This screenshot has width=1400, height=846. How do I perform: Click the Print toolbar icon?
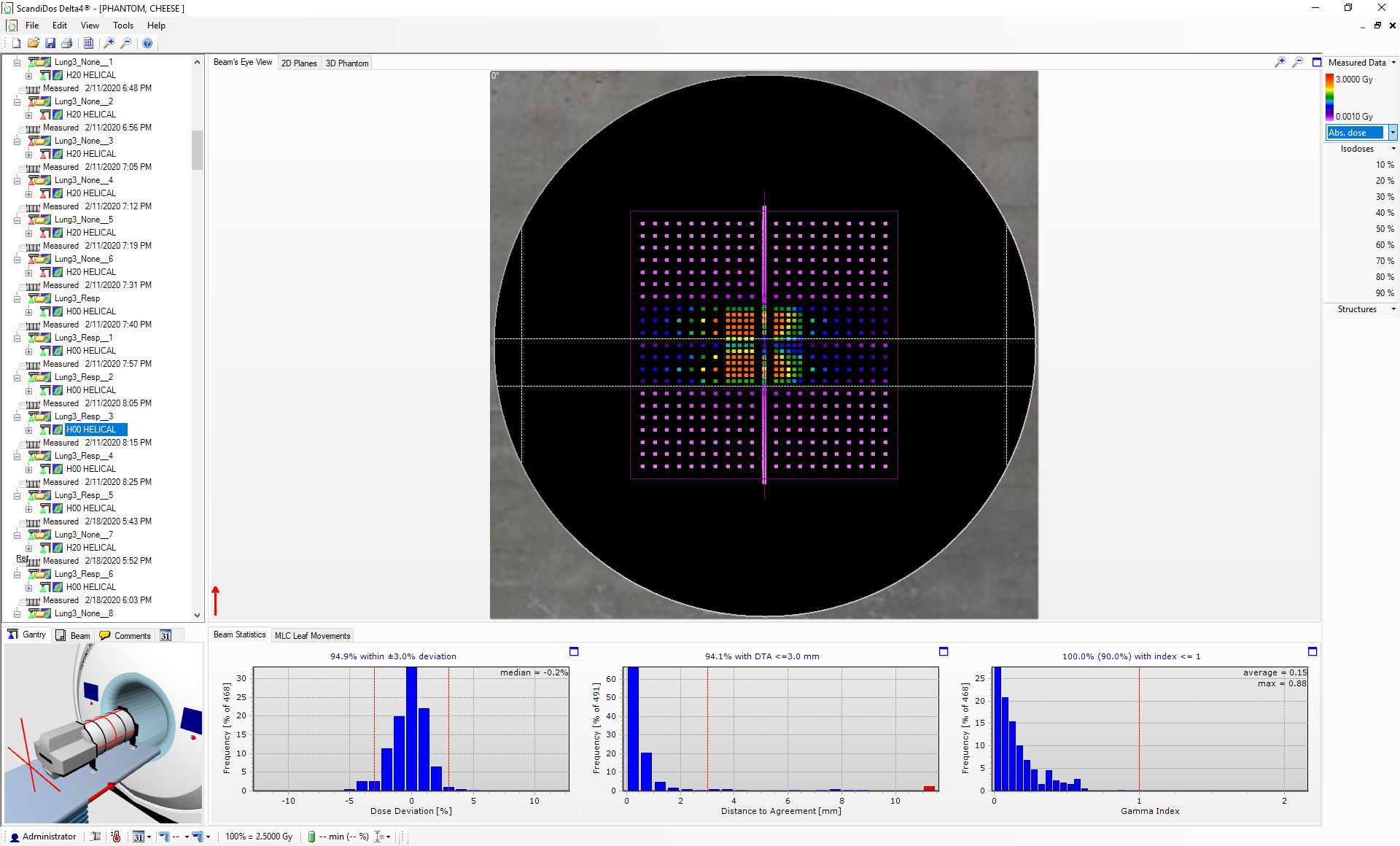tap(67, 43)
